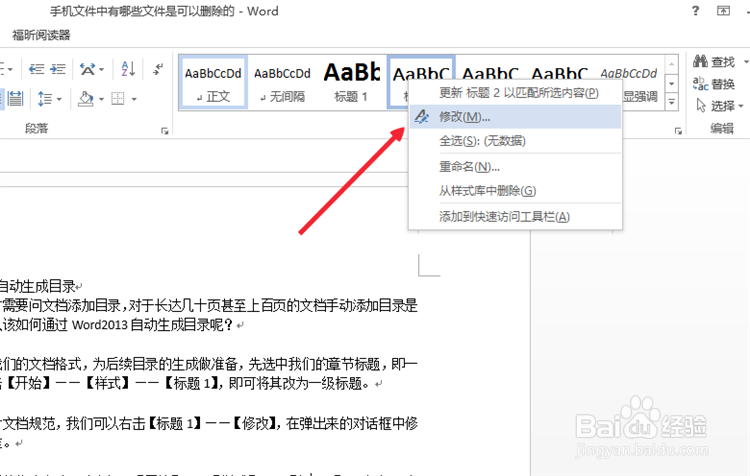Open the 选择 cursor menu
Screen dimensions: 750x476
click(x=720, y=105)
